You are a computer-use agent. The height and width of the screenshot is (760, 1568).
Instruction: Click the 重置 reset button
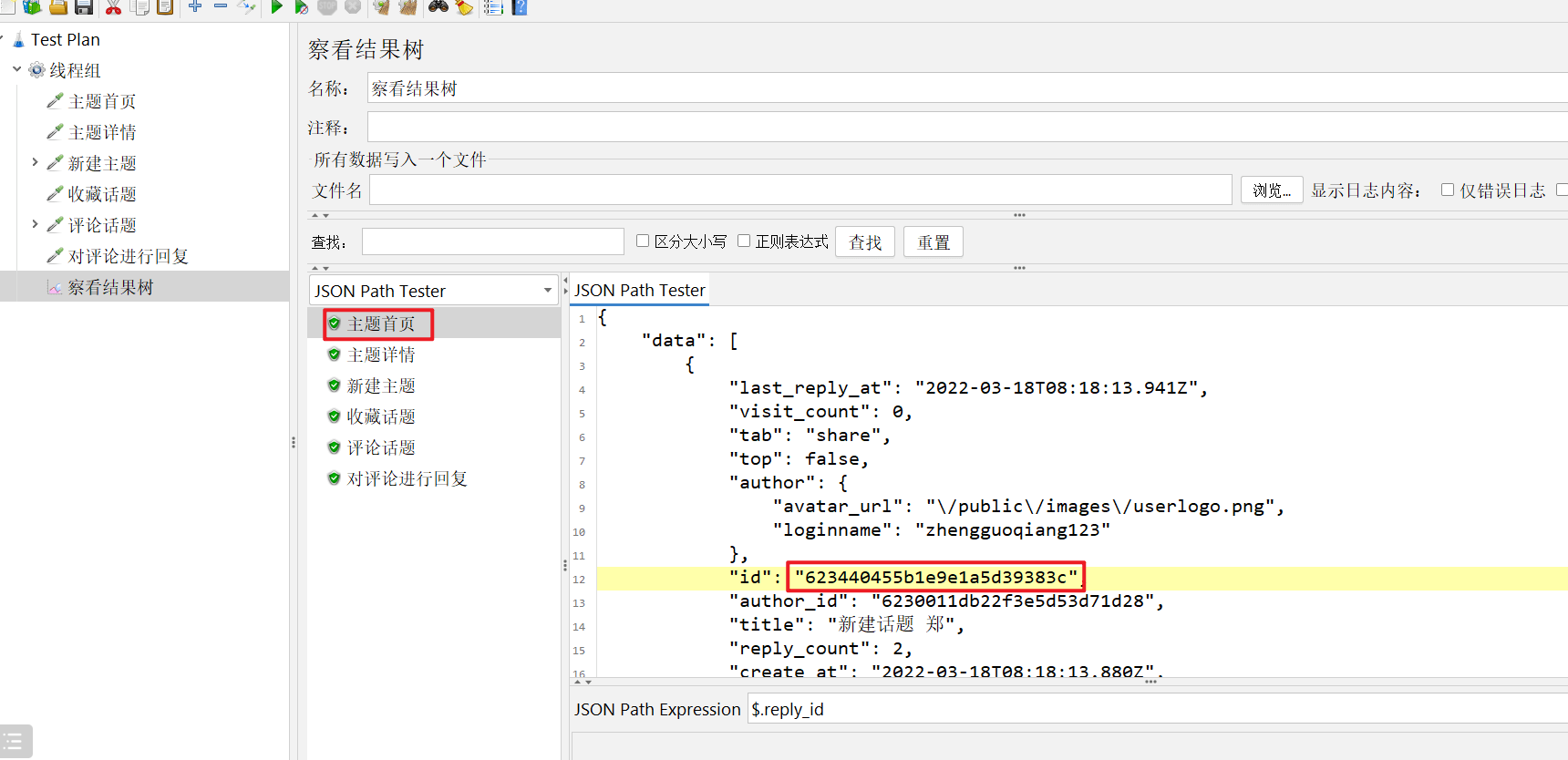pyautogui.click(x=934, y=242)
